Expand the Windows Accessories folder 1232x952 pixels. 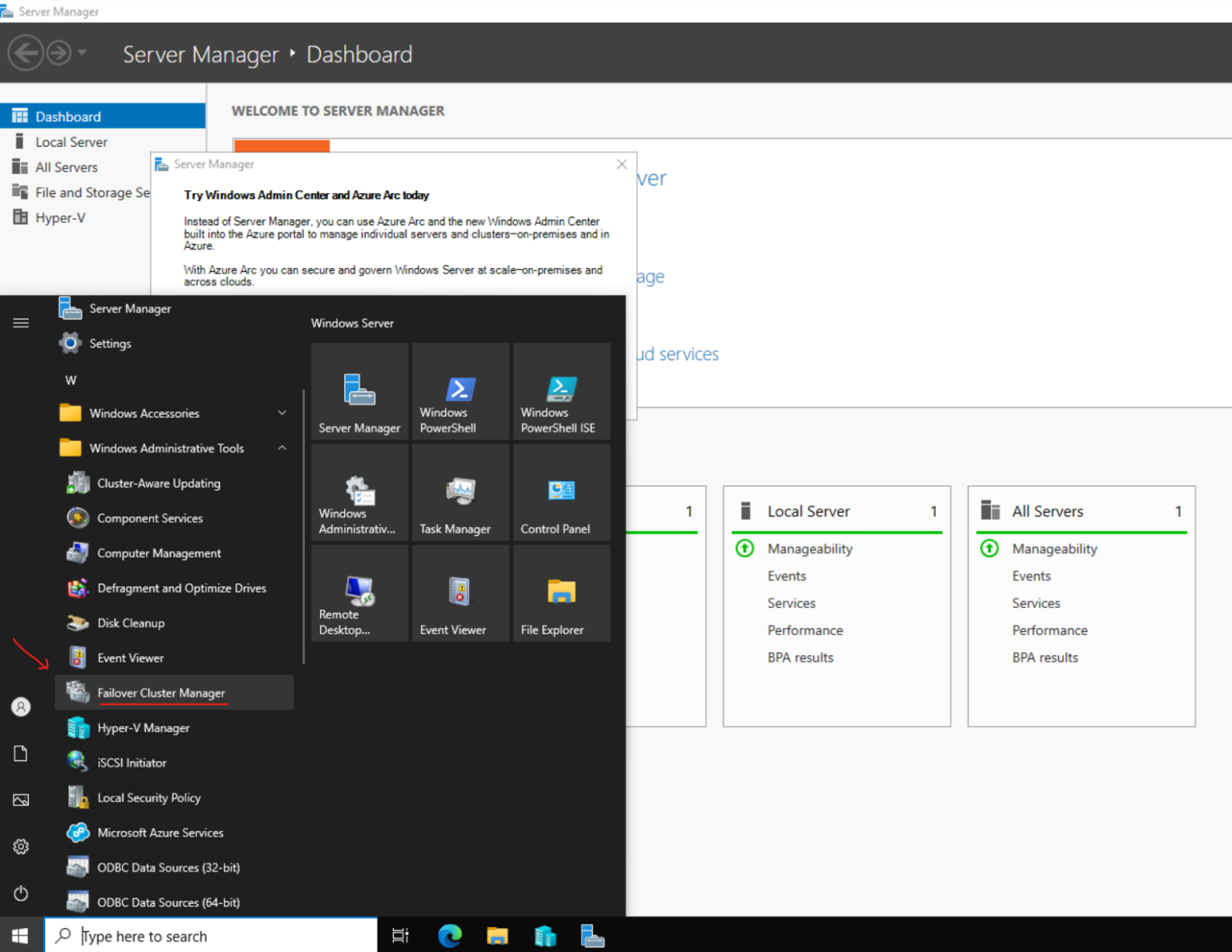(x=282, y=413)
